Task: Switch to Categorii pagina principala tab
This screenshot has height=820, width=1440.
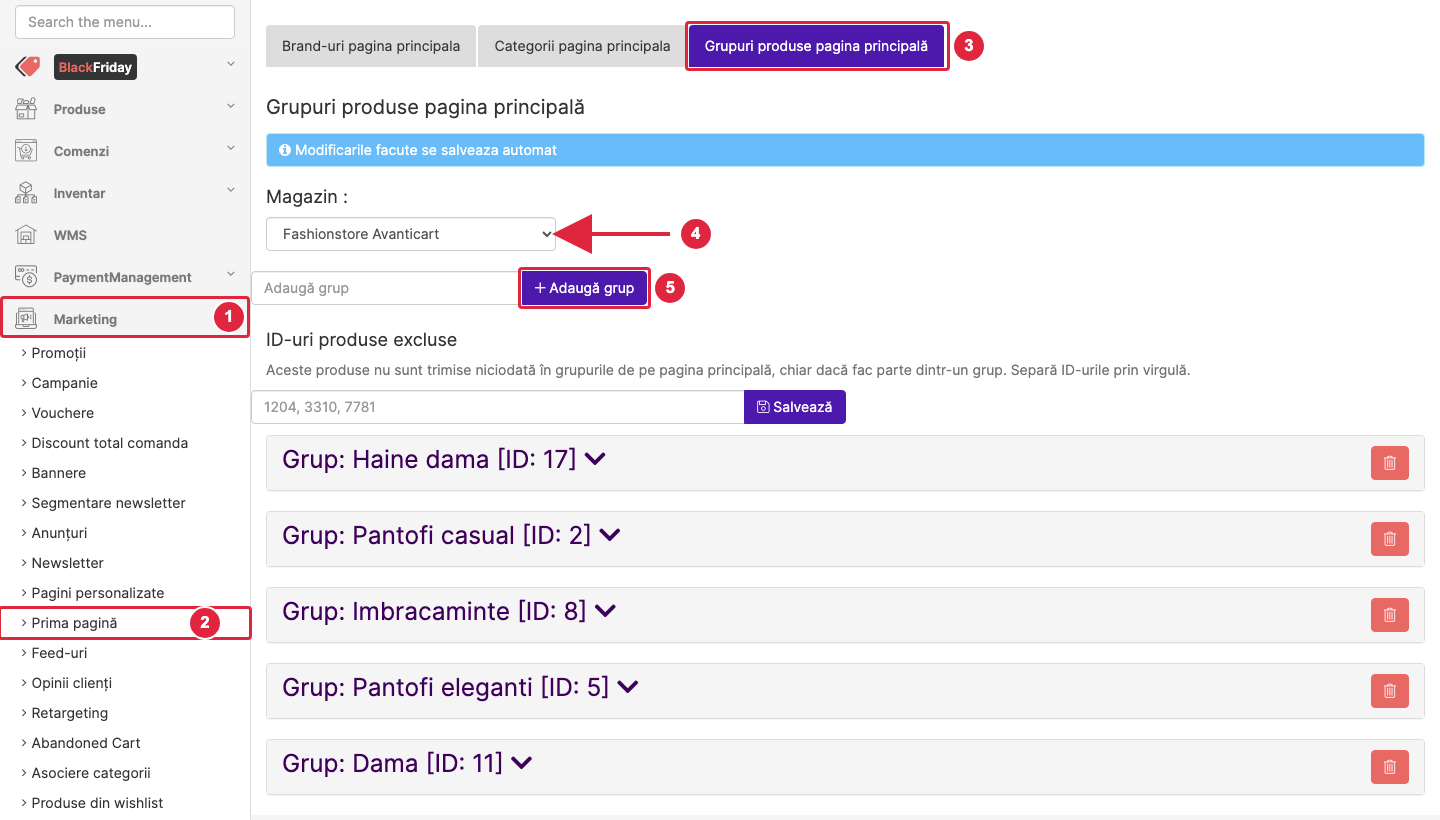Action: tap(582, 46)
